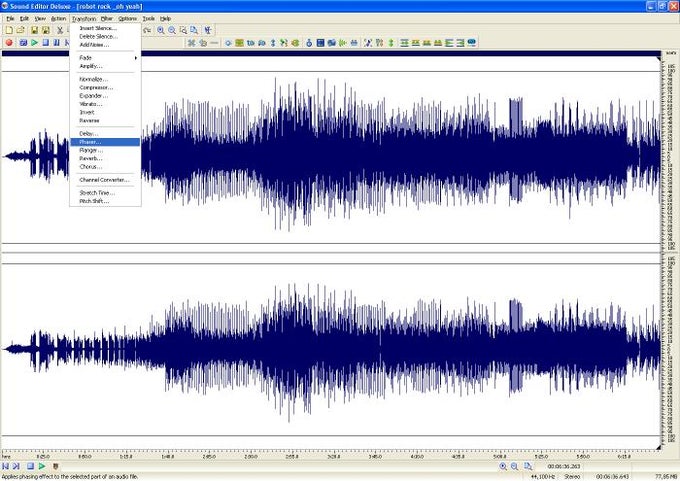Click the timeline ruler below the waveforms
The width and height of the screenshot is (680, 481).
(330, 454)
